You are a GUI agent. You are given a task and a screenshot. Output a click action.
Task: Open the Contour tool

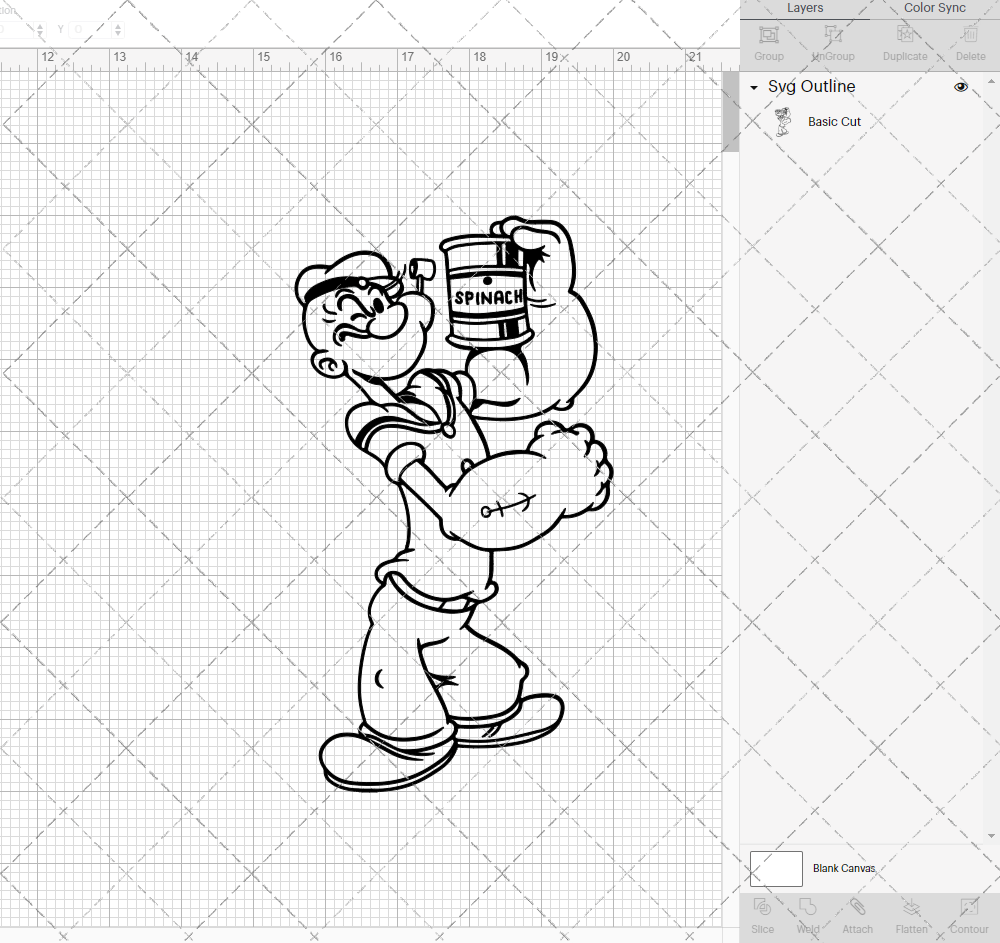pos(968,914)
